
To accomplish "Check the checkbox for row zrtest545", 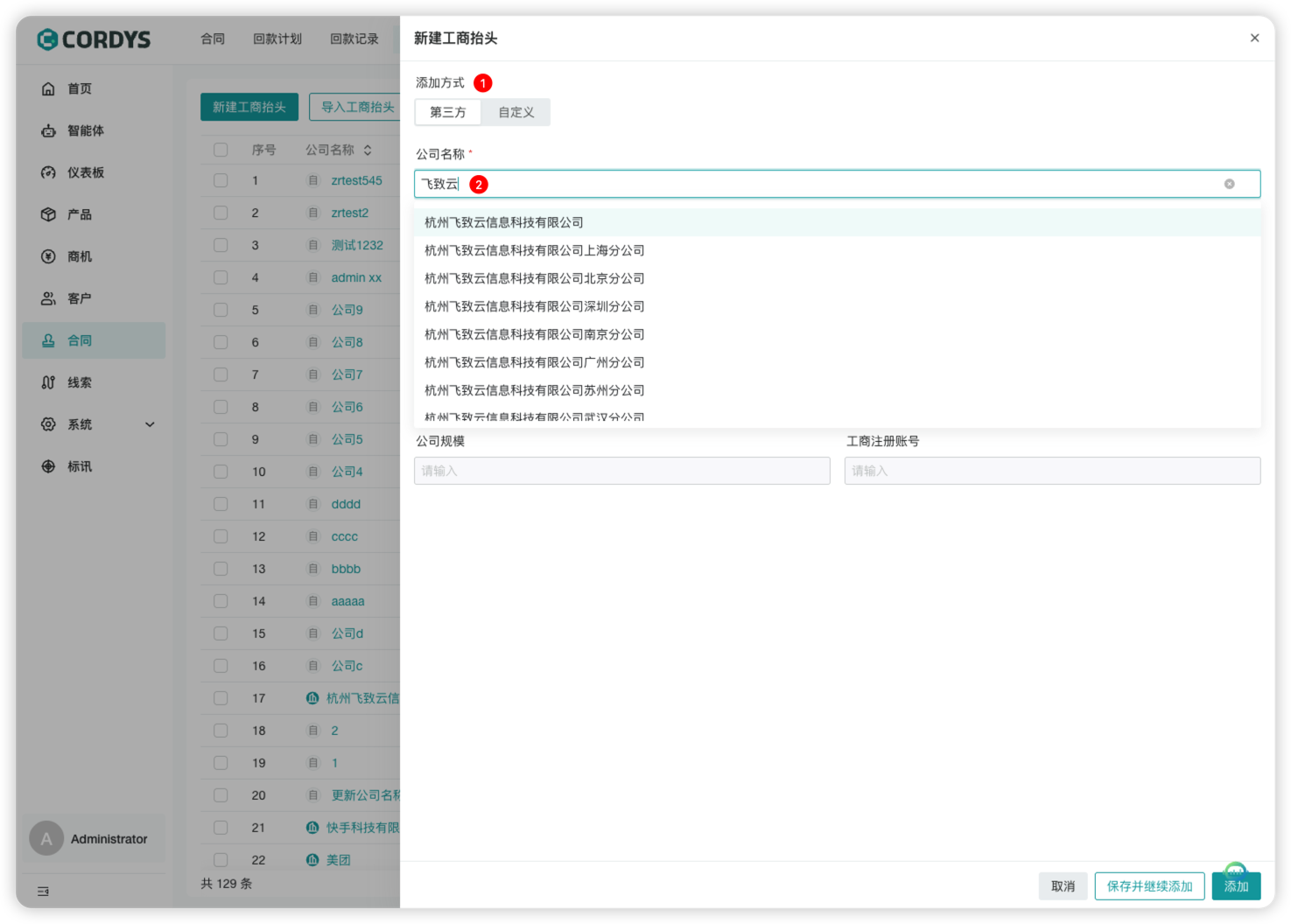I will [221, 180].
